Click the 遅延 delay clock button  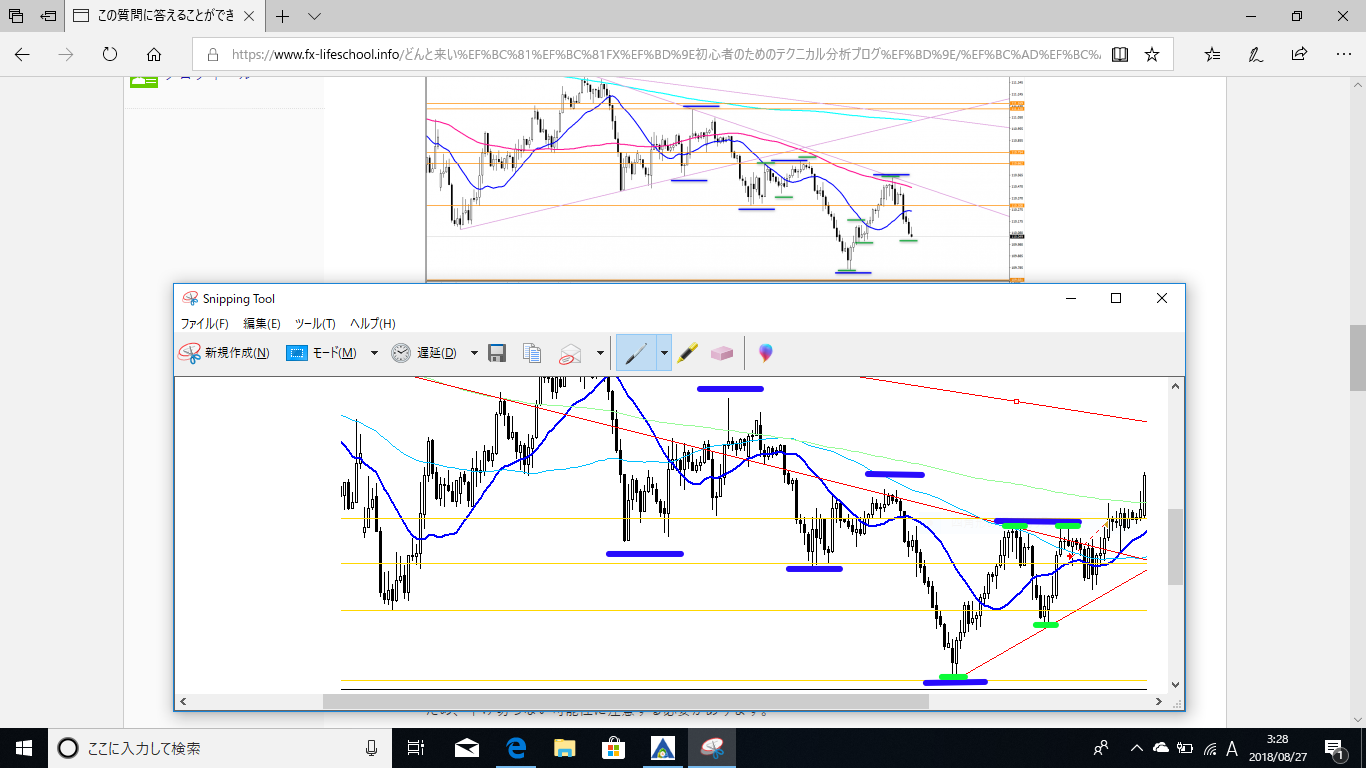pos(423,353)
